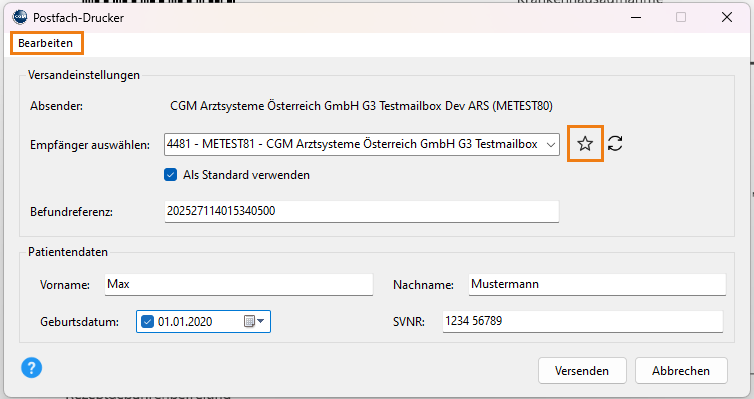This screenshot has width=754, height=399.
Task: Open the blue help question mark
Action: point(32,368)
